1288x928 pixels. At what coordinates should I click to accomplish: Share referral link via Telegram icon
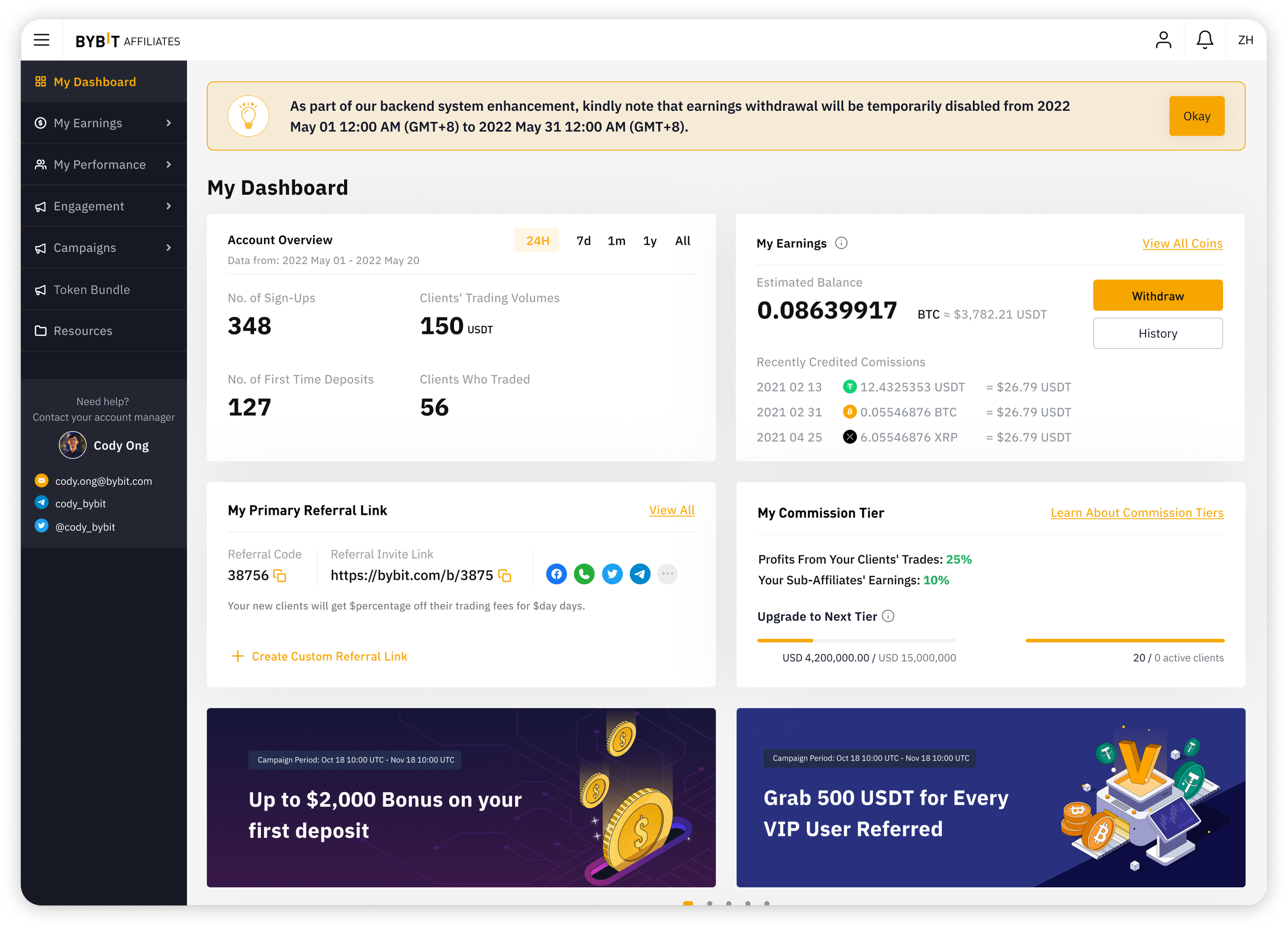coord(639,574)
